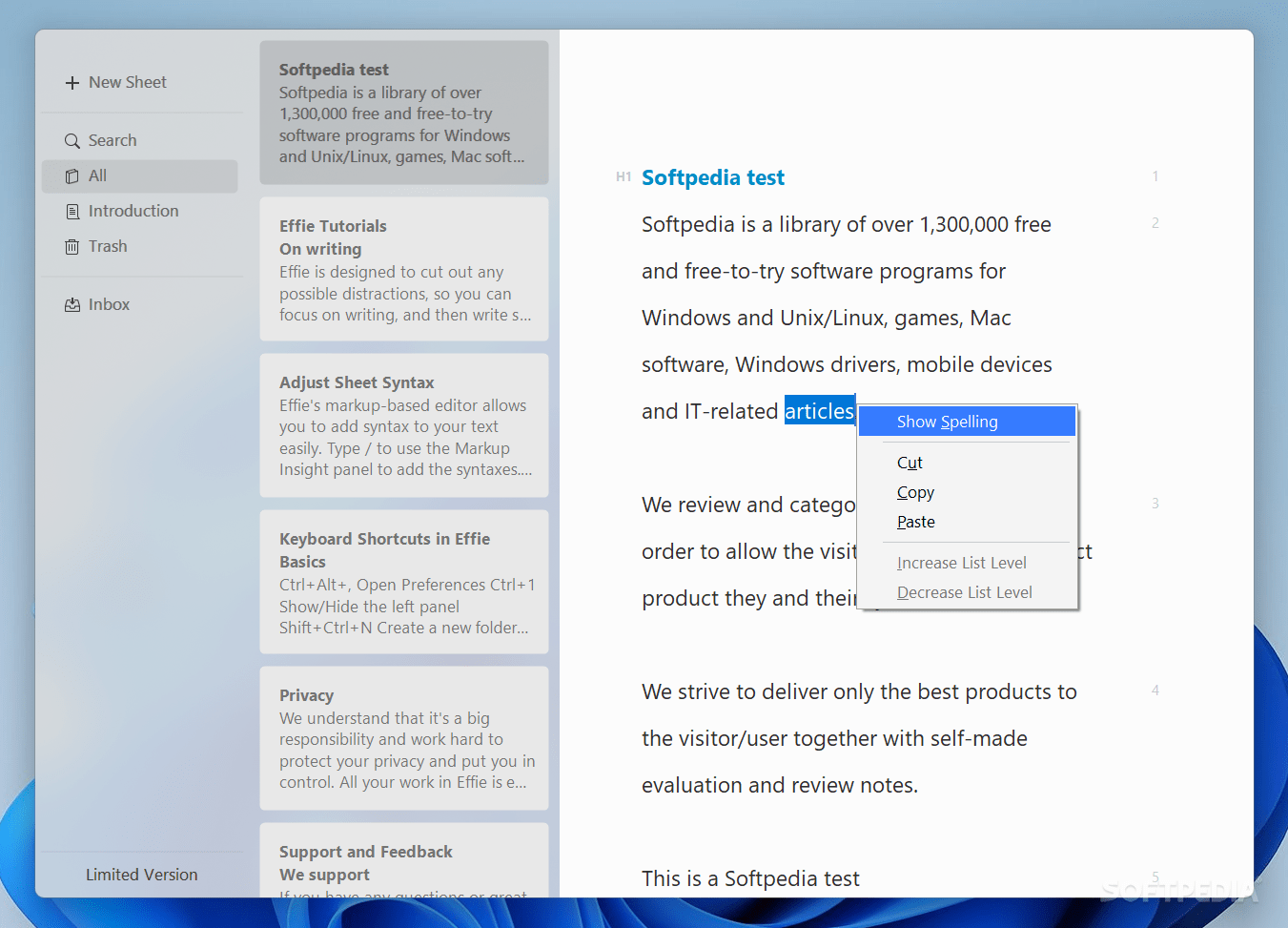Image resolution: width=1288 pixels, height=928 pixels.
Task: Click the line 'This is a Softpedia test'
Action: [750, 878]
